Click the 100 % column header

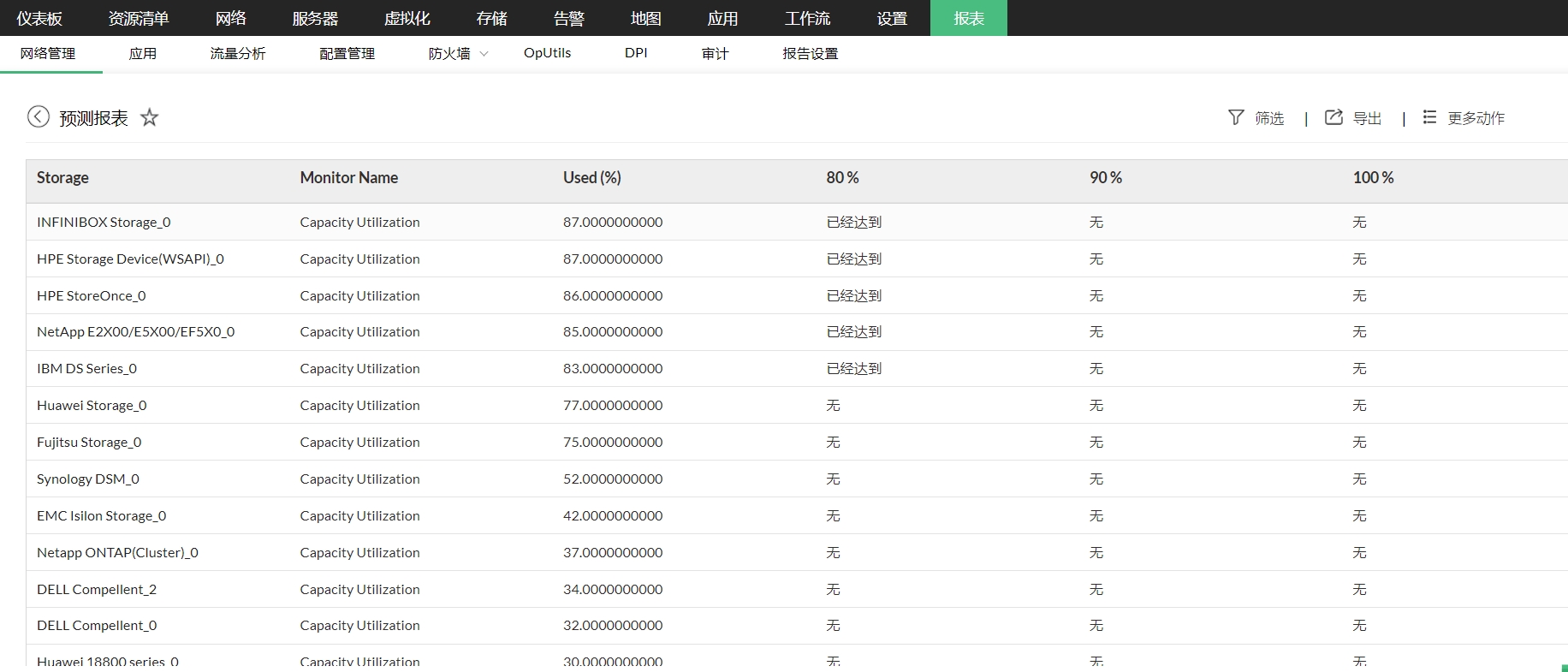tap(1374, 177)
